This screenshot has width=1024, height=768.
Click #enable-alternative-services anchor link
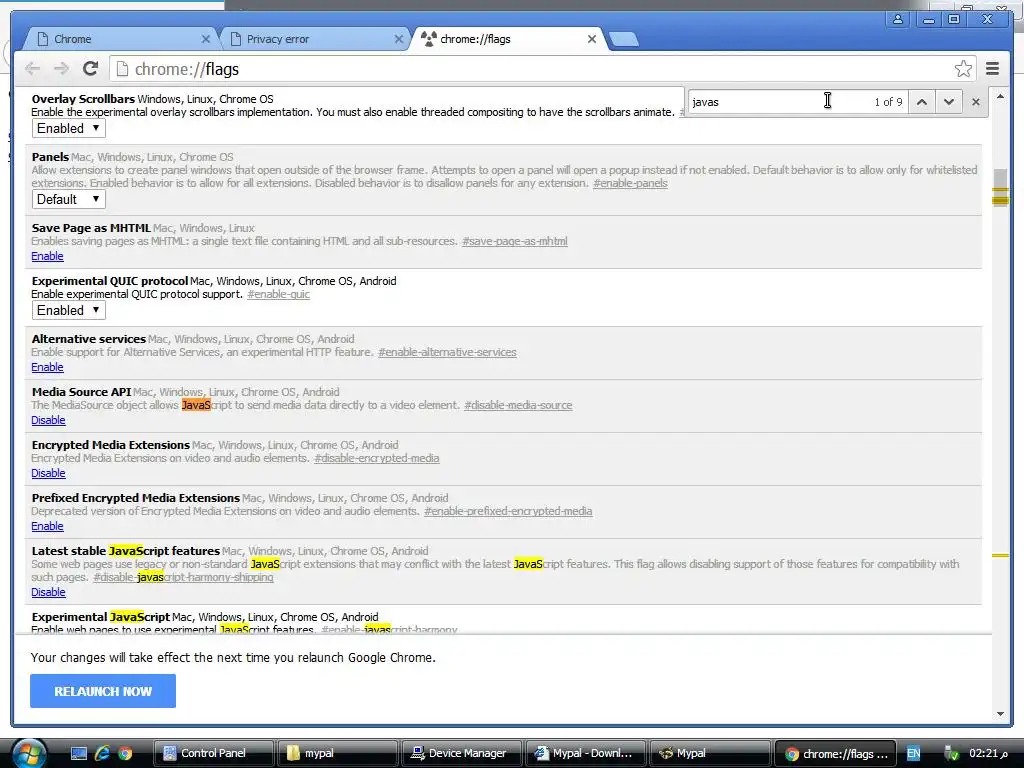(447, 352)
